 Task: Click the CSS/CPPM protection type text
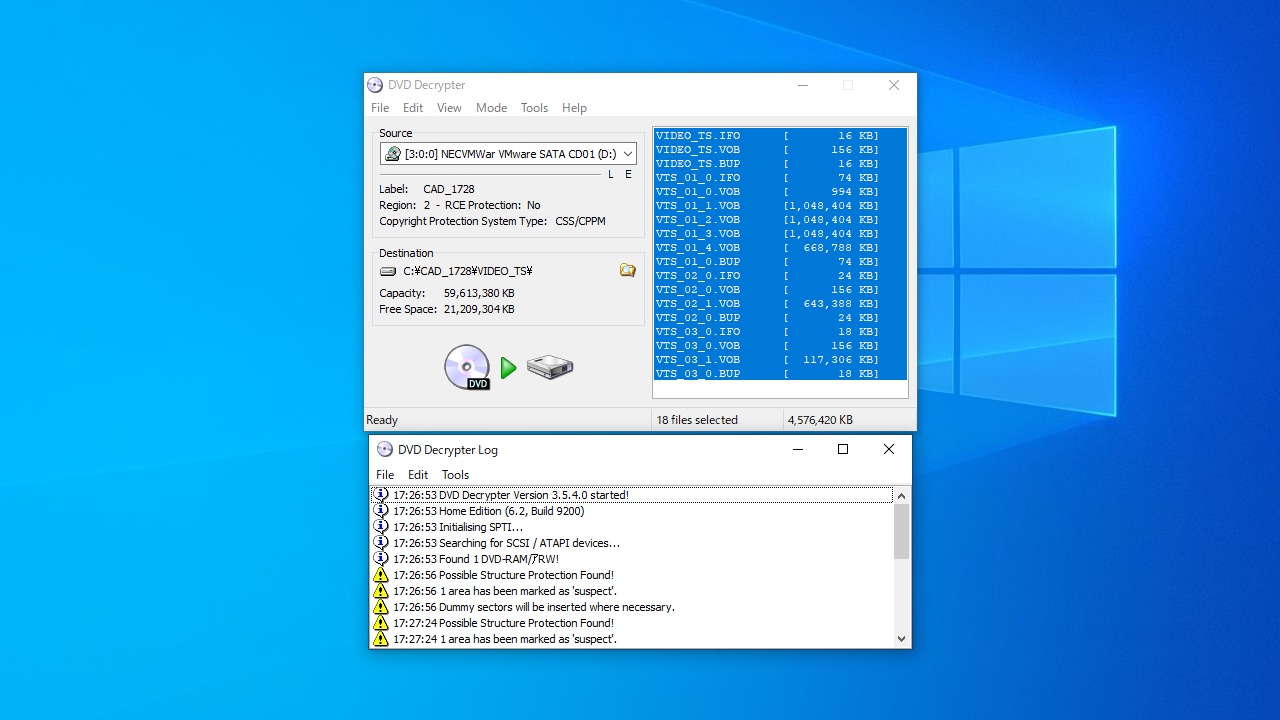pyautogui.click(x=581, y=221)
